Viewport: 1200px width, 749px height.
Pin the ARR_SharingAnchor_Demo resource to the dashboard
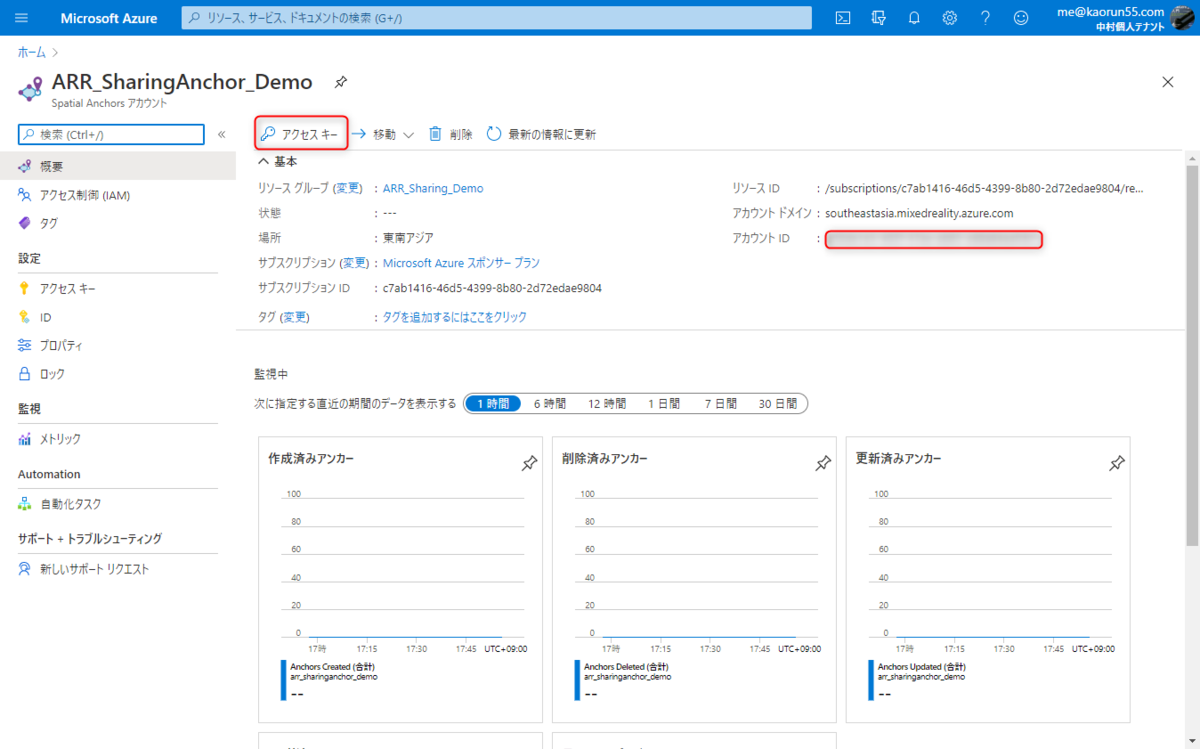point(341,82)
